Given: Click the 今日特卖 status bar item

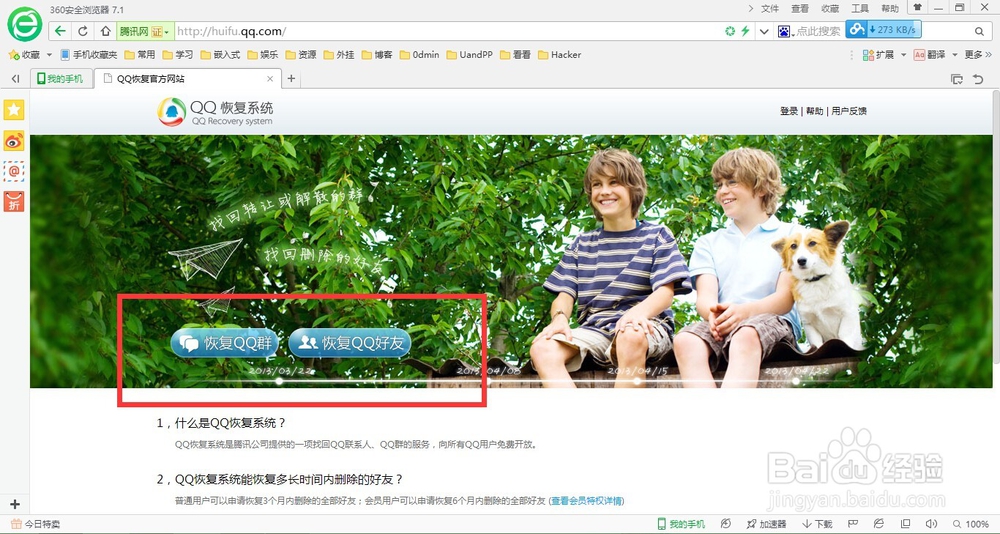Looking at the screenshot, I should click(x=36, y=524).
